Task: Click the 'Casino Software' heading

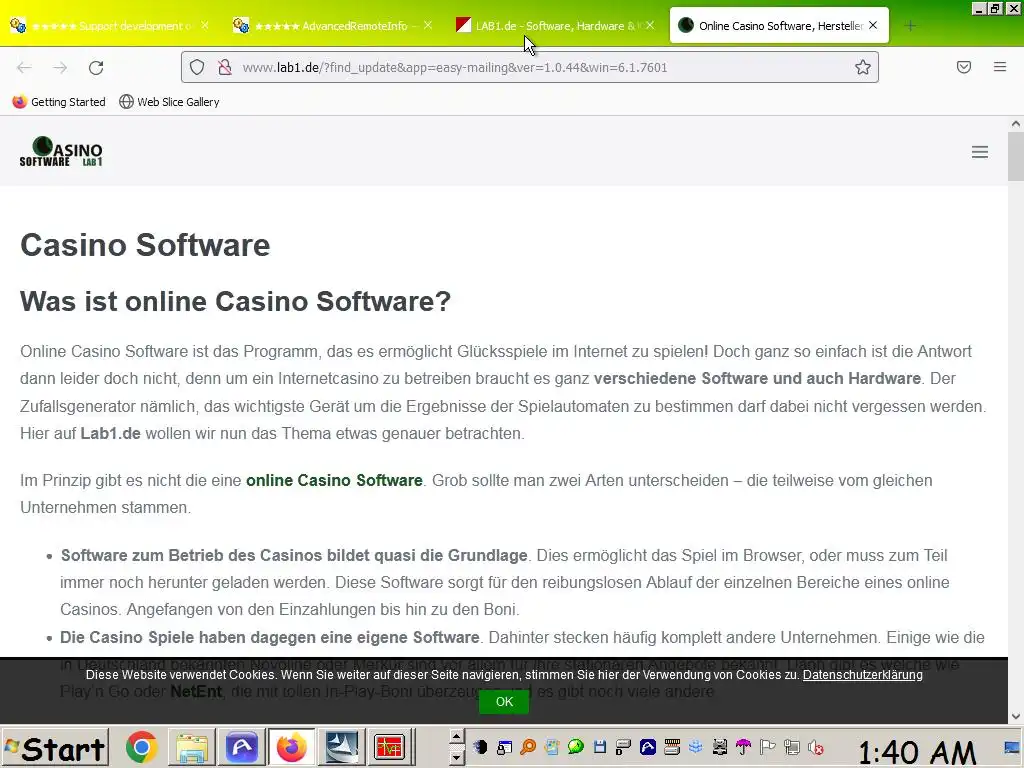Action: pos(145,246)
